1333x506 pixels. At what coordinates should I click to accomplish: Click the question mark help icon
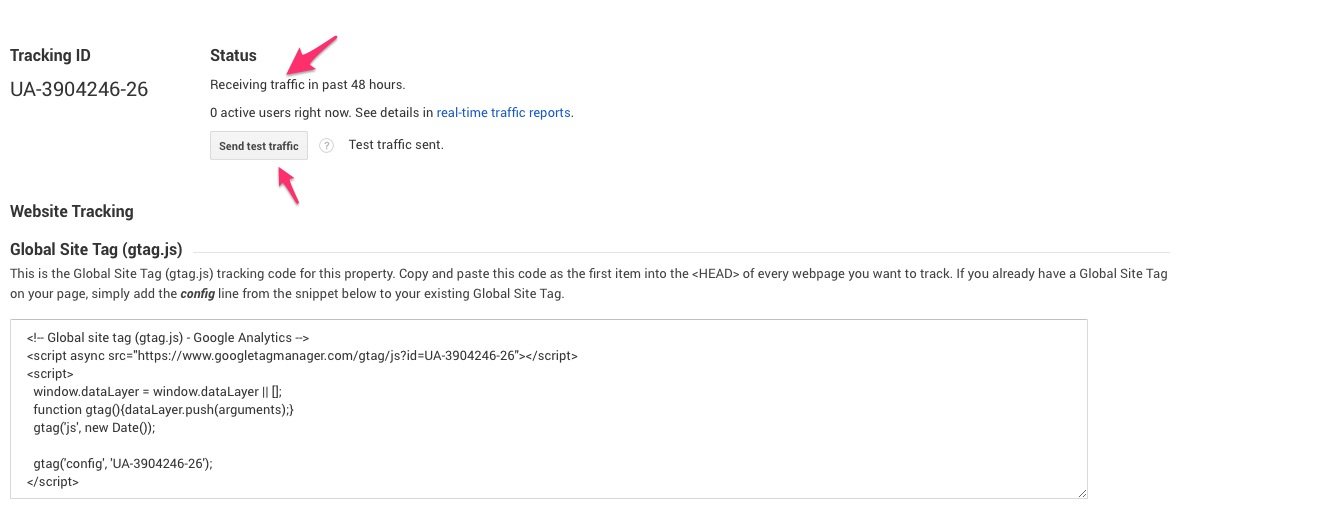click(x=326, y=146)
